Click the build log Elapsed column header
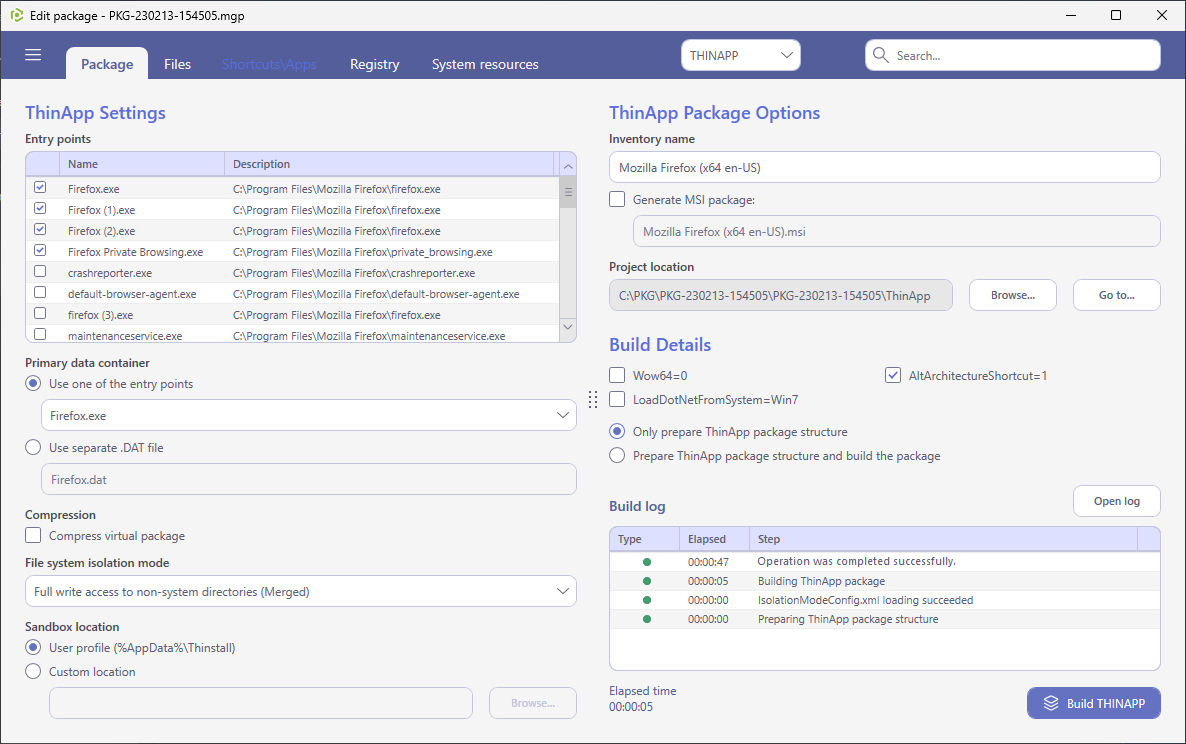The image size is (1186, 744). [x=714, y=539]
